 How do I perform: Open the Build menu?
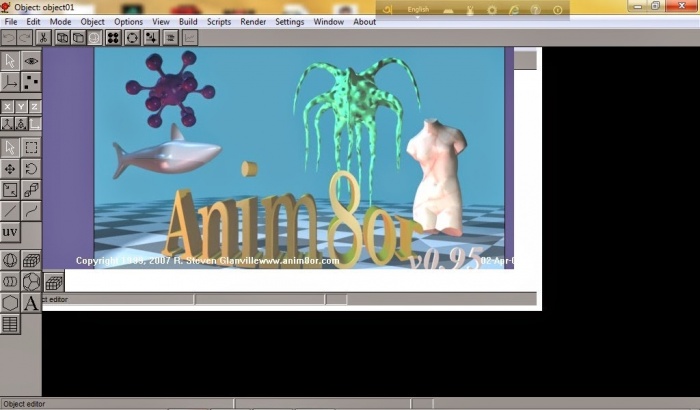coord(188,21)
